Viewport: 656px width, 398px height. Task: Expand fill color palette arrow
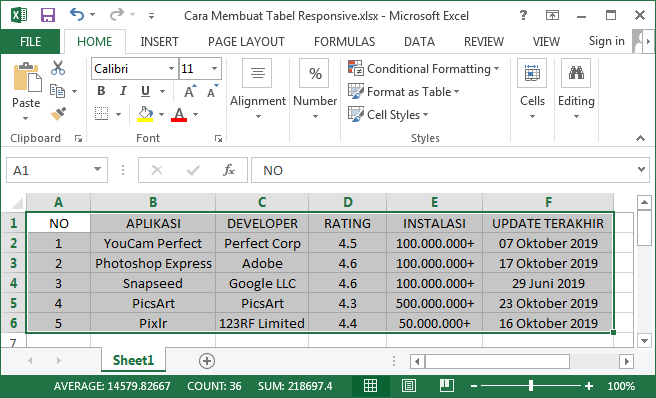click(x=161, y=114)
